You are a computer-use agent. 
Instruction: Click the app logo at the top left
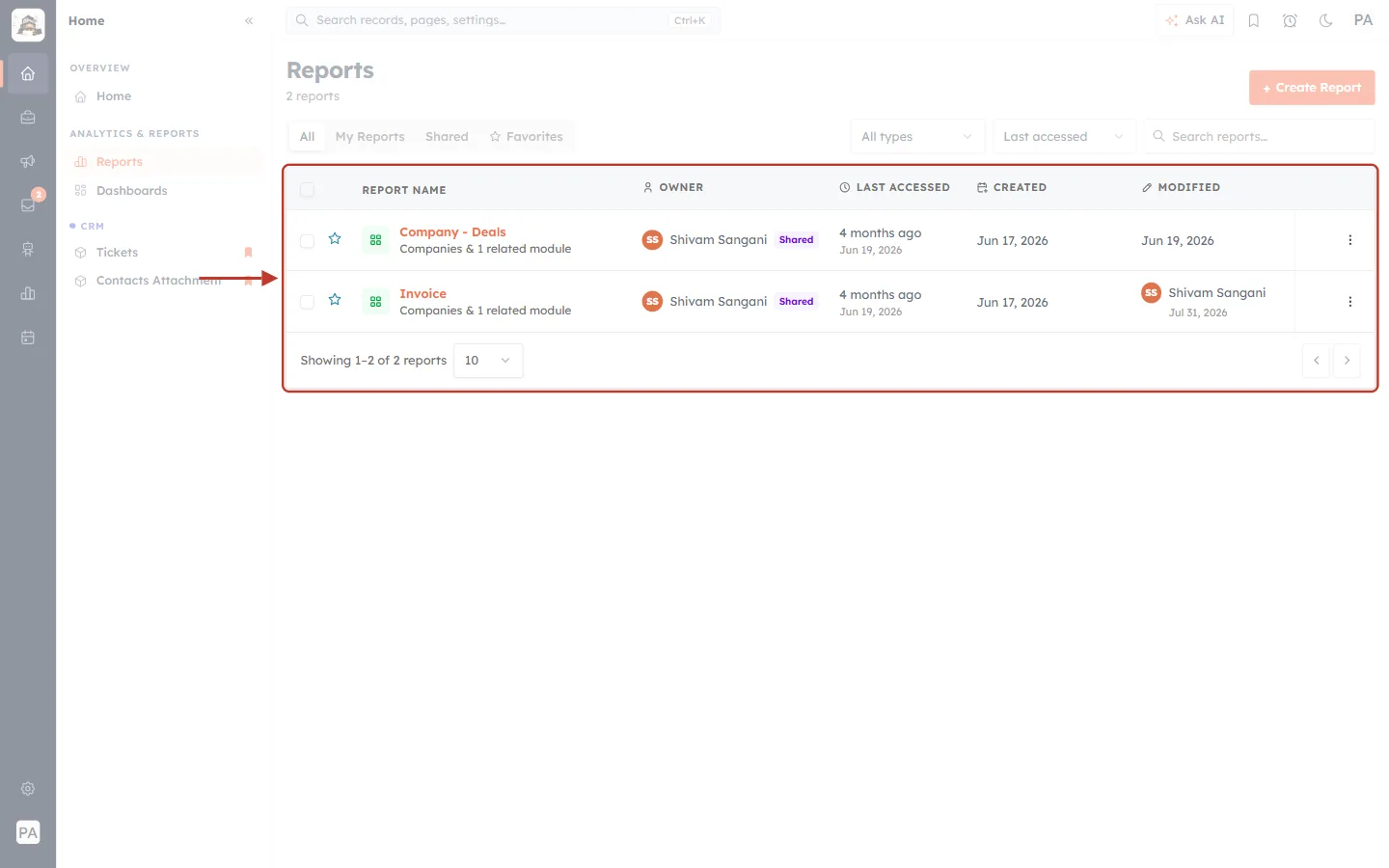point(28,25)
